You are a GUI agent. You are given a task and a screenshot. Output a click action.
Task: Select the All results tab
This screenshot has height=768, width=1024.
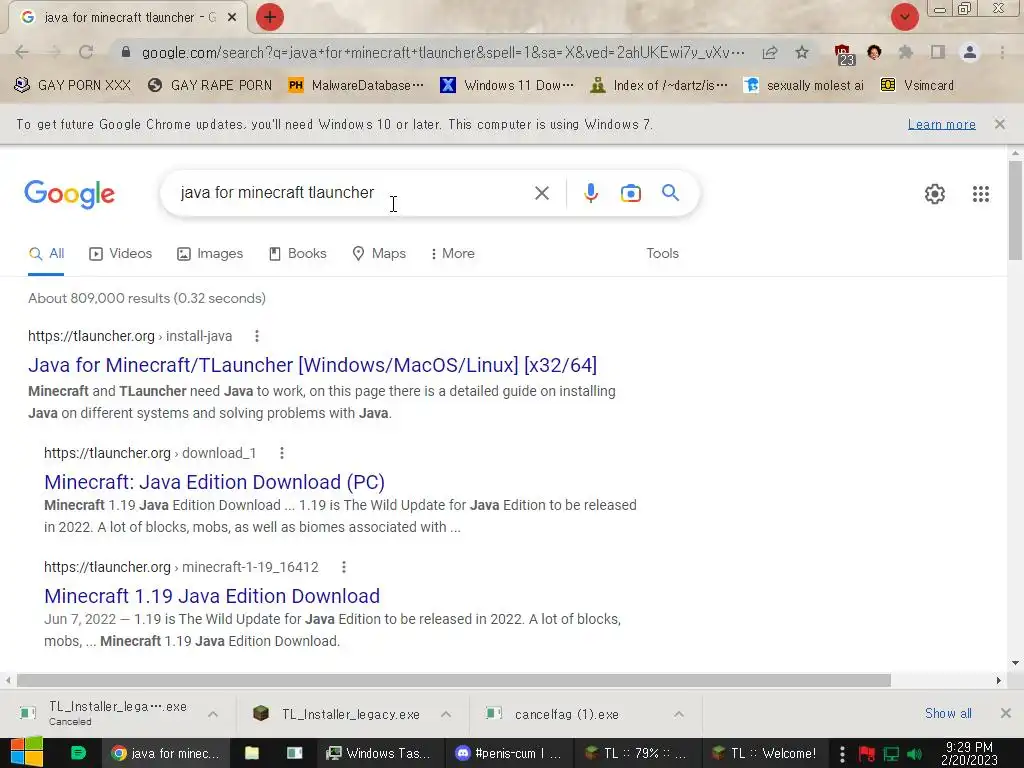(46, 253)
